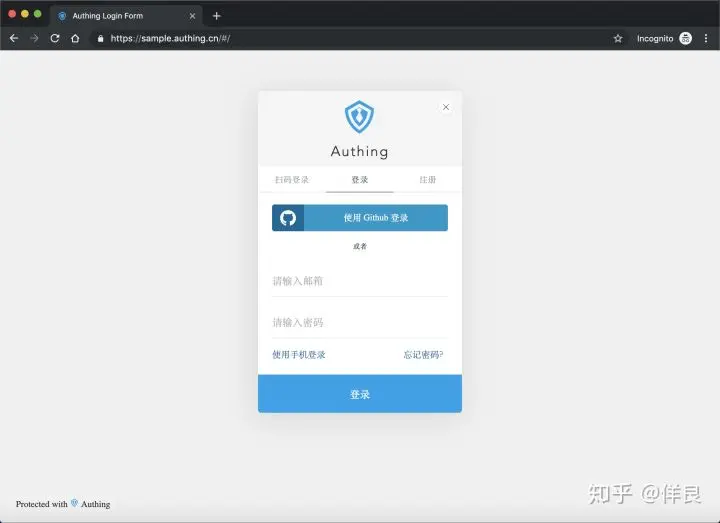The height and width of the screenshot is (523, 720).
Task: Click the browser back arrow
Action: point(14,39)
